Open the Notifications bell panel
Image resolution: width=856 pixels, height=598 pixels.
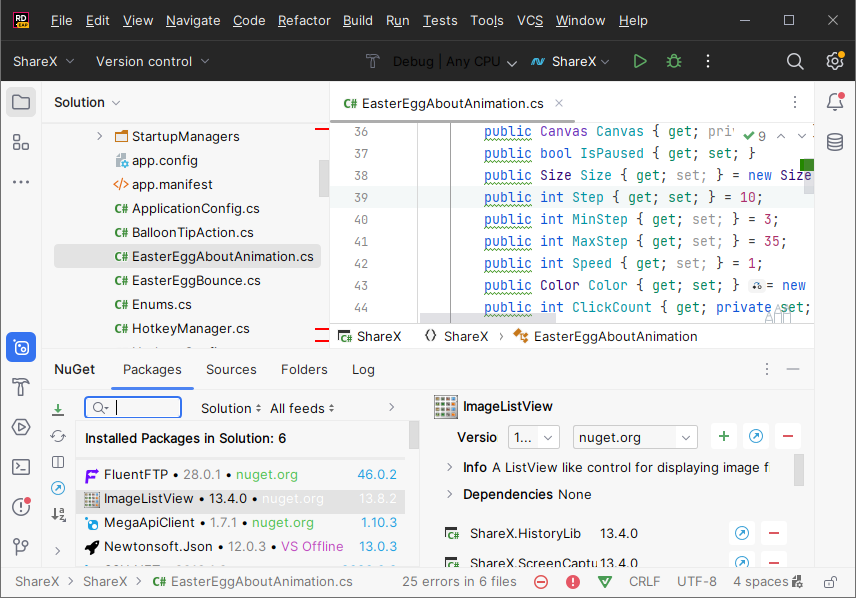pos(835,102)
